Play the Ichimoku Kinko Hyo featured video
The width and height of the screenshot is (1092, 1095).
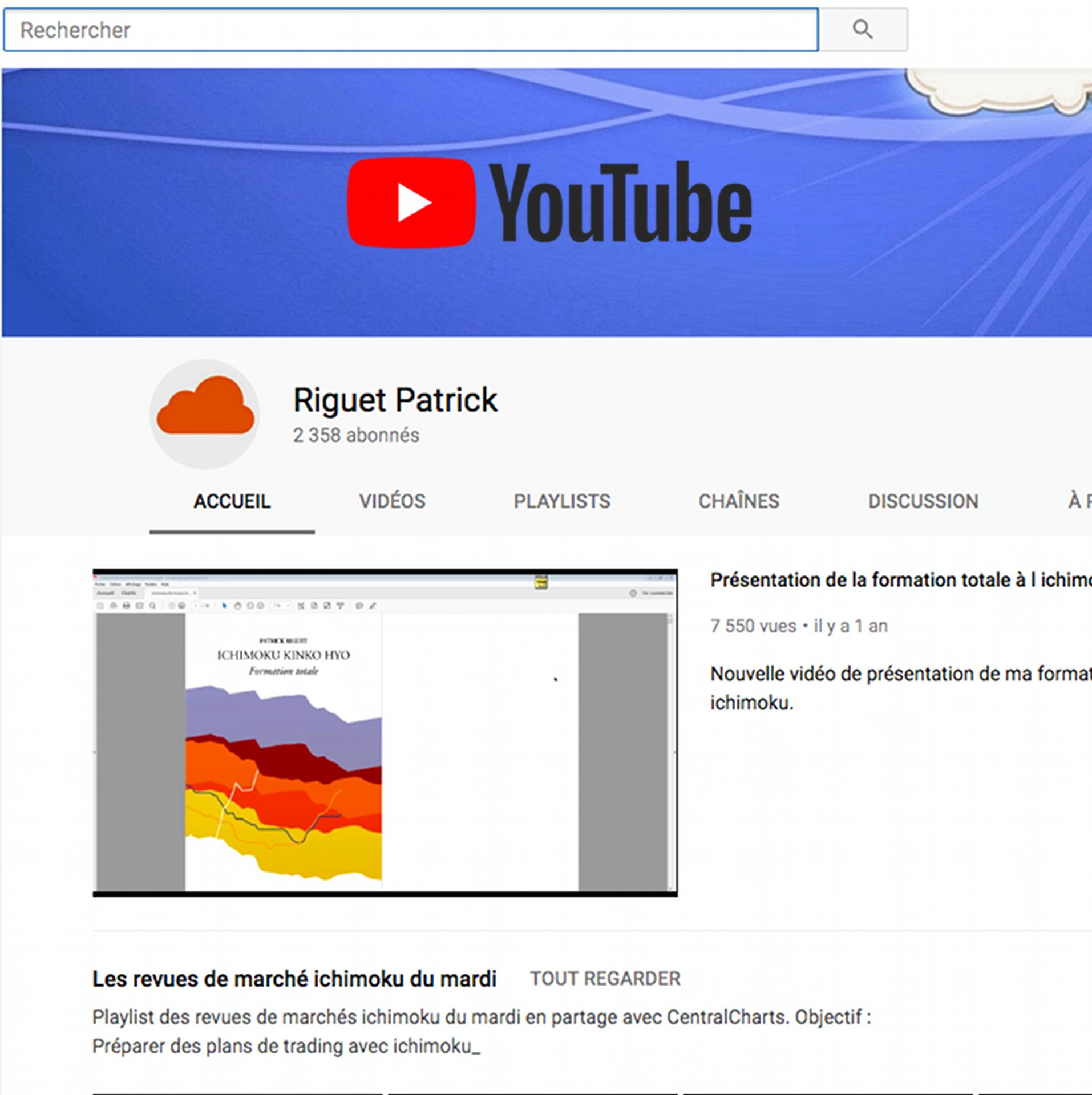[x=385, y=732]
